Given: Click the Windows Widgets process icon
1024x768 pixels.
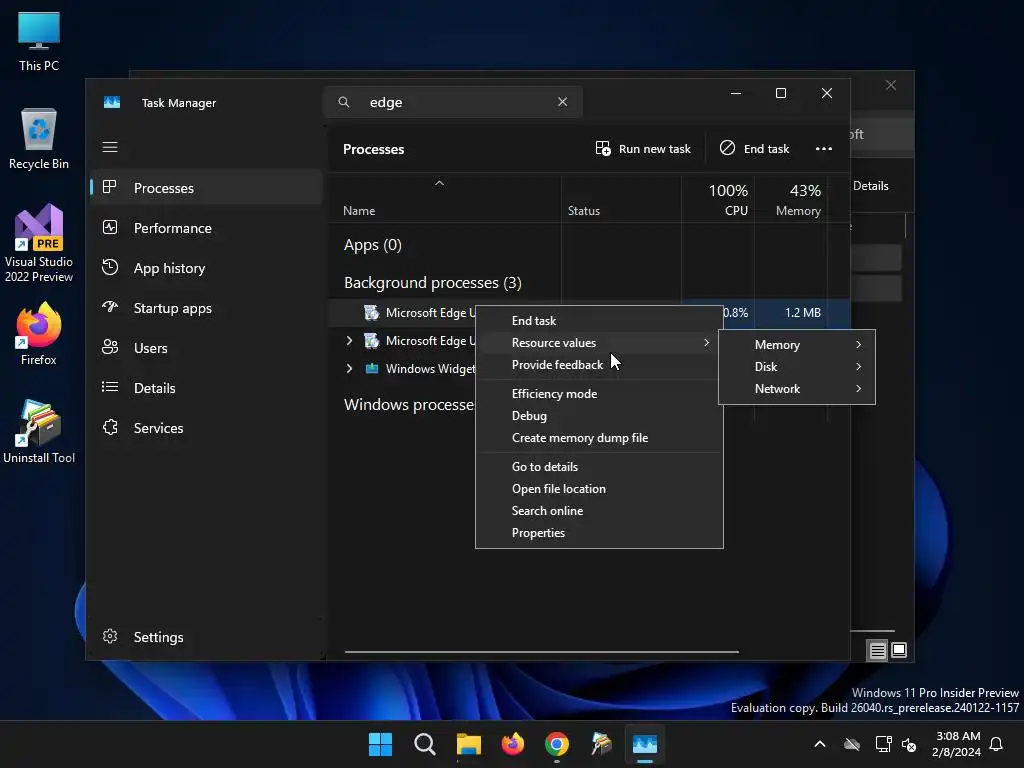Looking at the screenshot, I should click(372, 368).
